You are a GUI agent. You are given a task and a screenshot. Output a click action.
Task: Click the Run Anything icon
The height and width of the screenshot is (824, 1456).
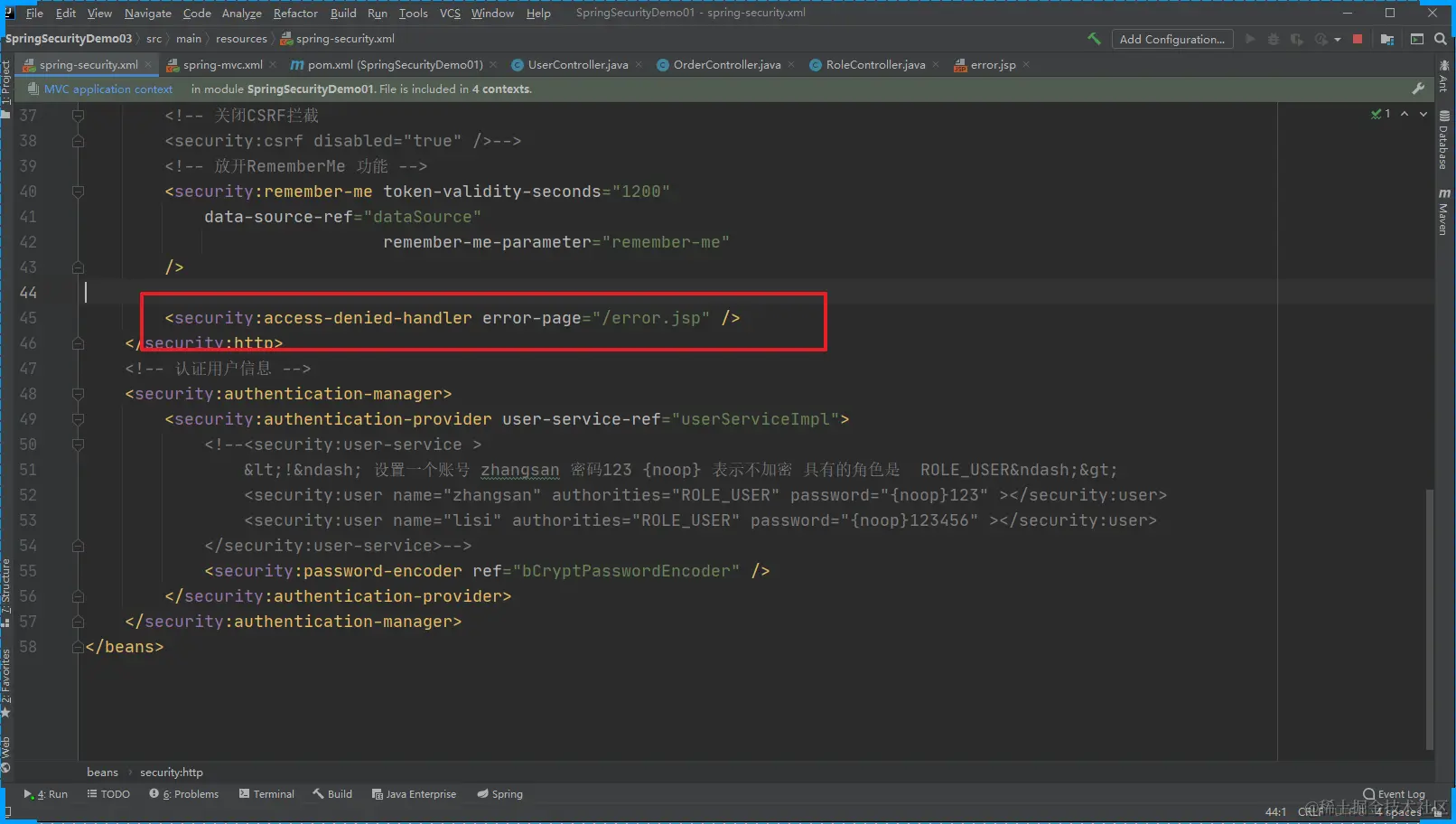1417,39
